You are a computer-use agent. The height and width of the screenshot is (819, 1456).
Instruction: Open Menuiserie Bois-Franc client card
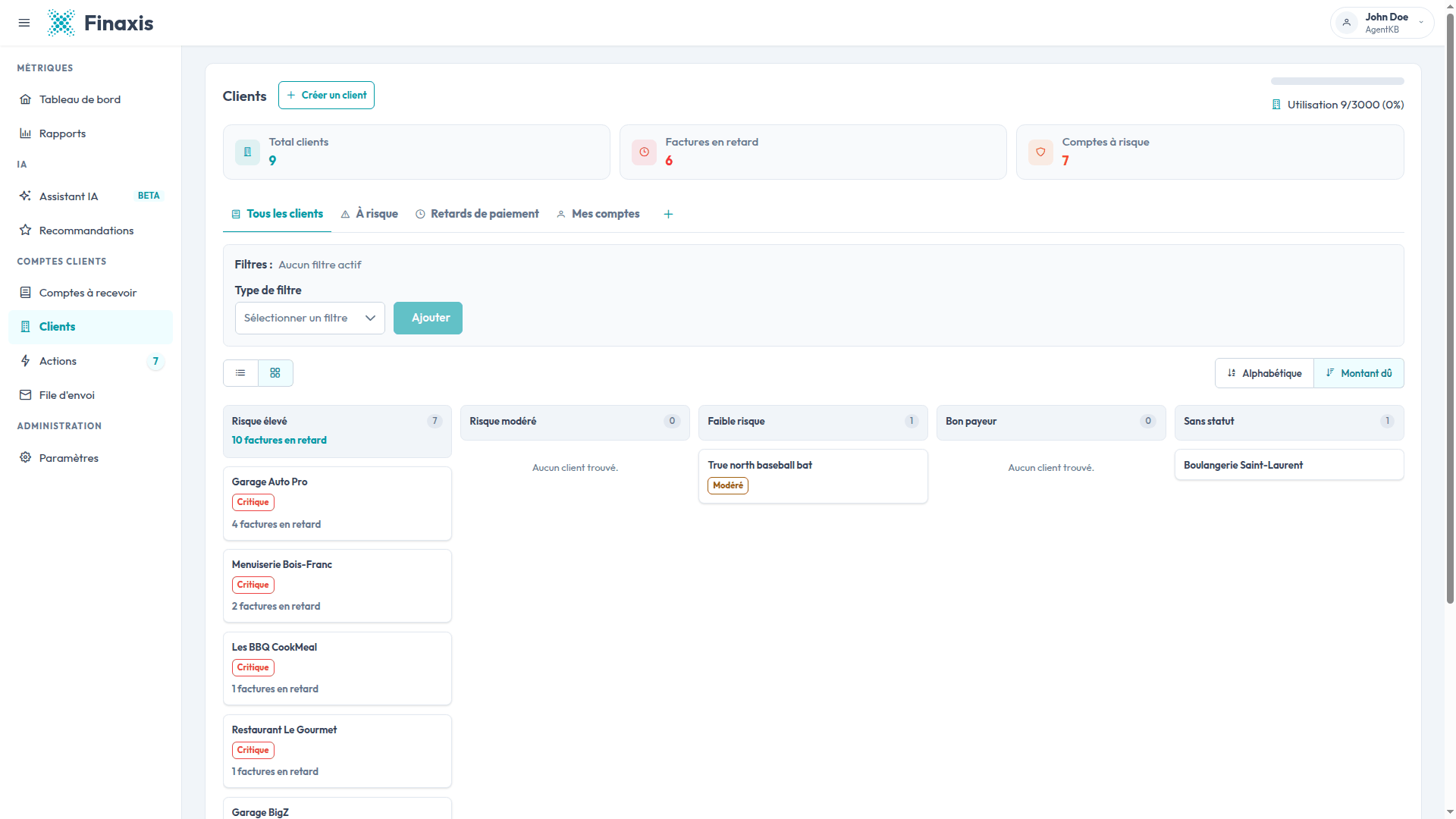[x=337, y=585]
